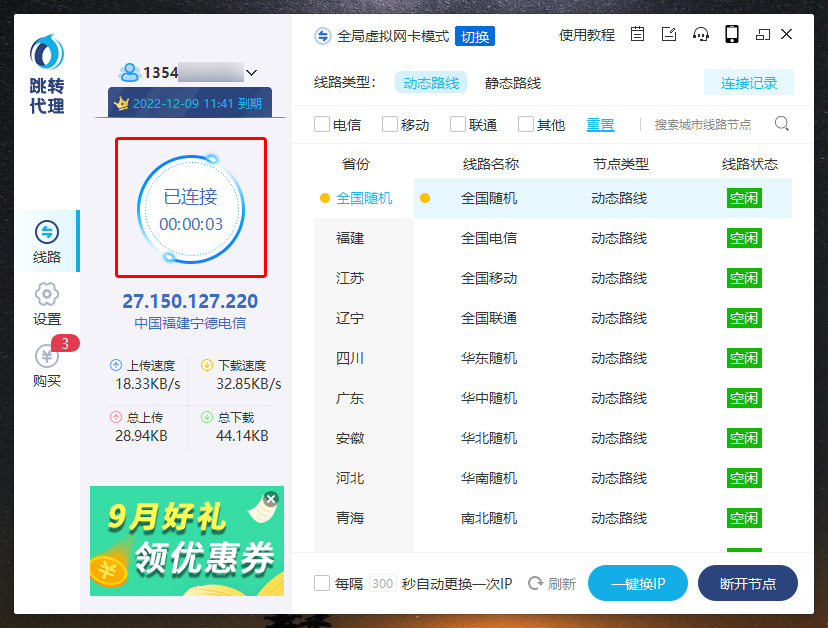Close the 9月好礼 coupon ad banner
The image size is (828, 628).
point(271,498)
